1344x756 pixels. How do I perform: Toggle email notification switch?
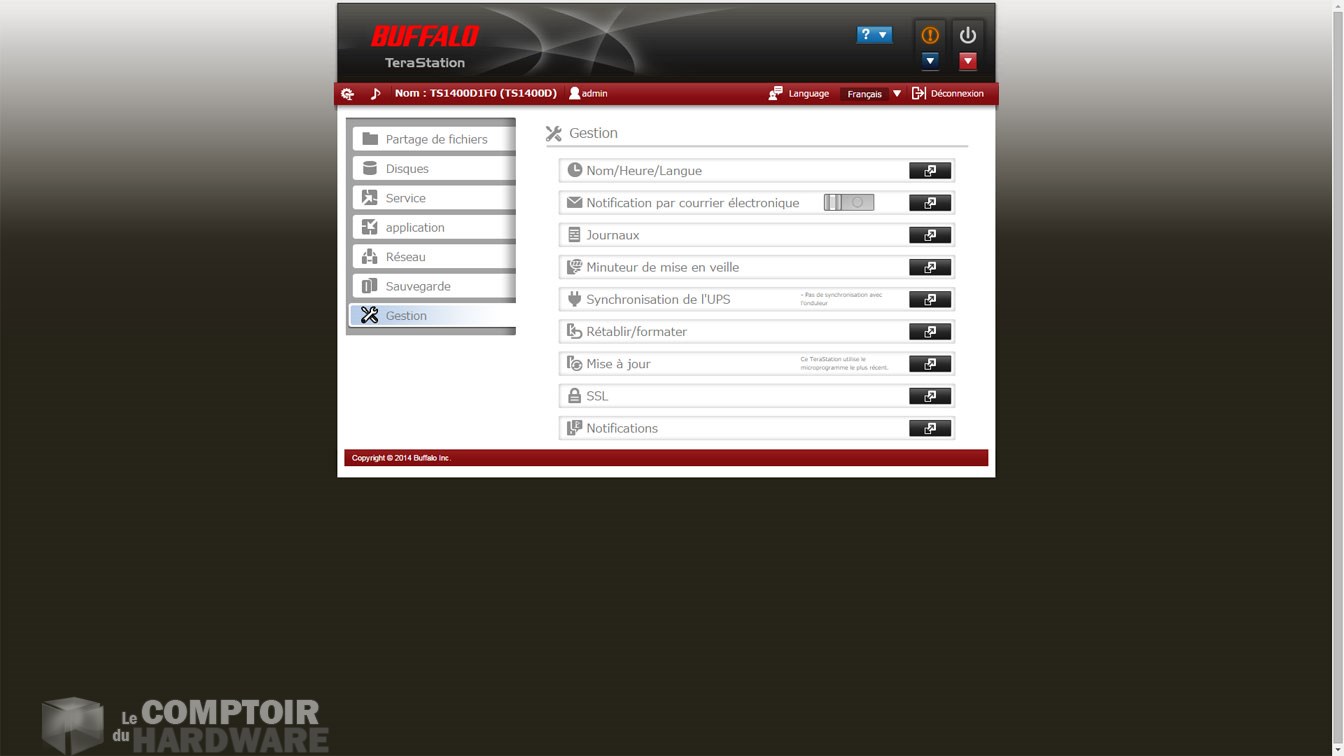tap(848, 203)
